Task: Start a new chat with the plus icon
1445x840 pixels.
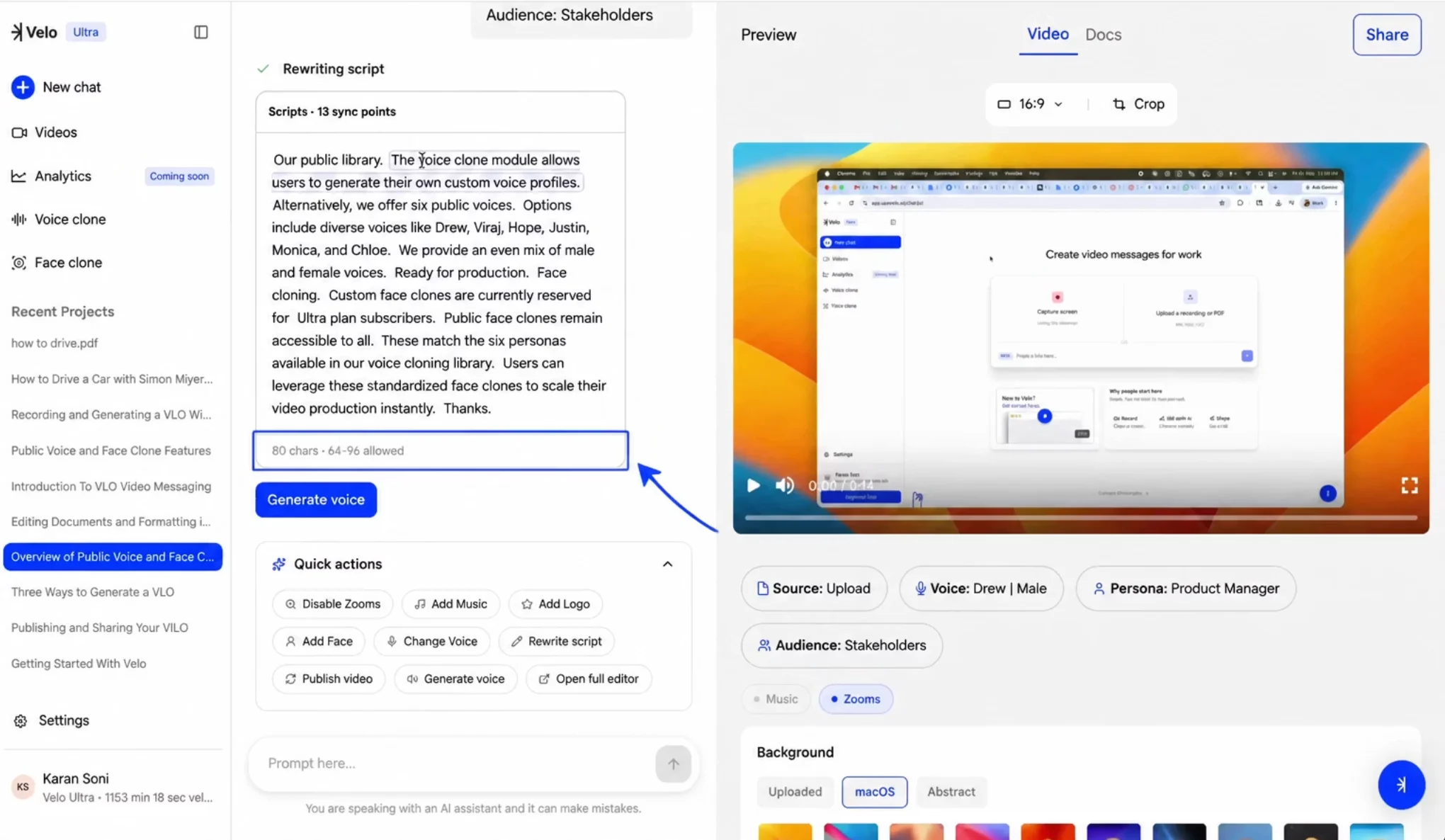Action: [x=23, y=87]
